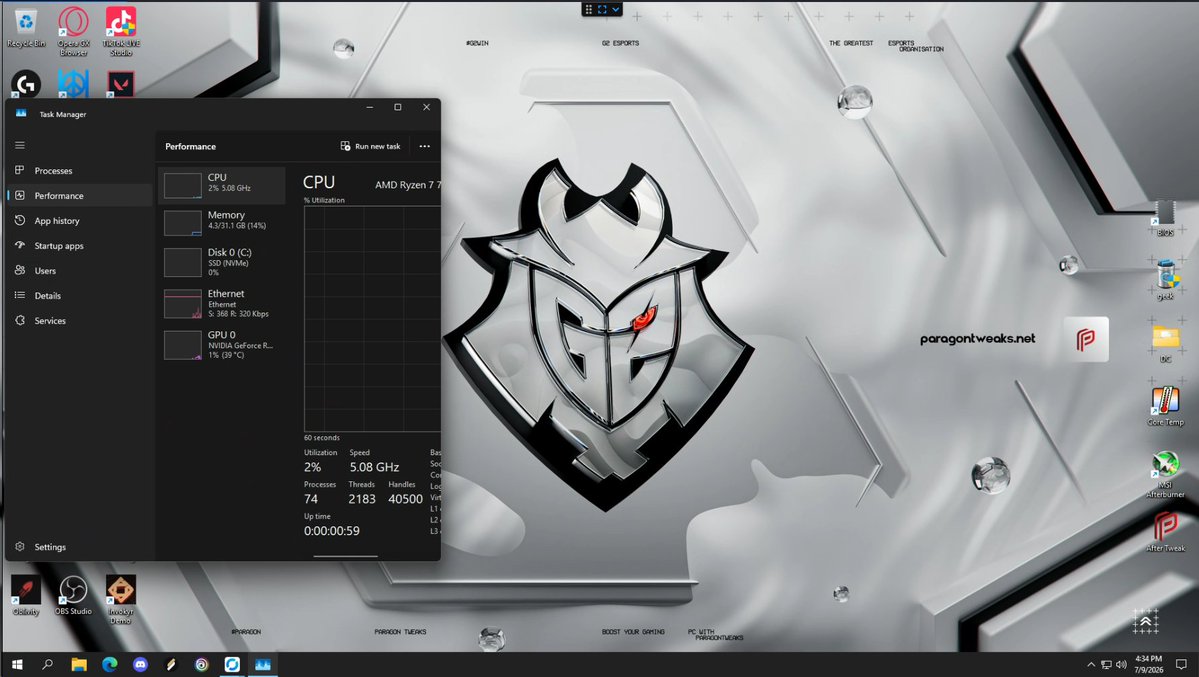The width and height of the screenshot is (1199, 677).
Task: Open the Oblivity desktop shortcut
Action: [x=26, y=596]
